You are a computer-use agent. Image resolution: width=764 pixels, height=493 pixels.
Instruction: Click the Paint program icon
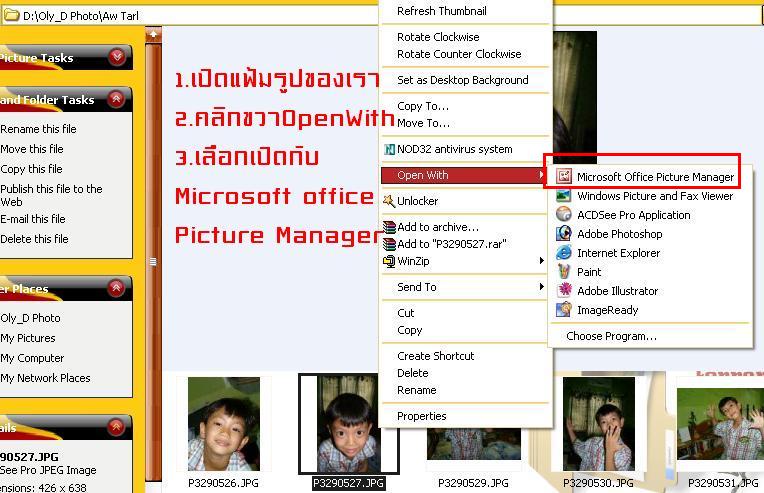coord(564,271)
